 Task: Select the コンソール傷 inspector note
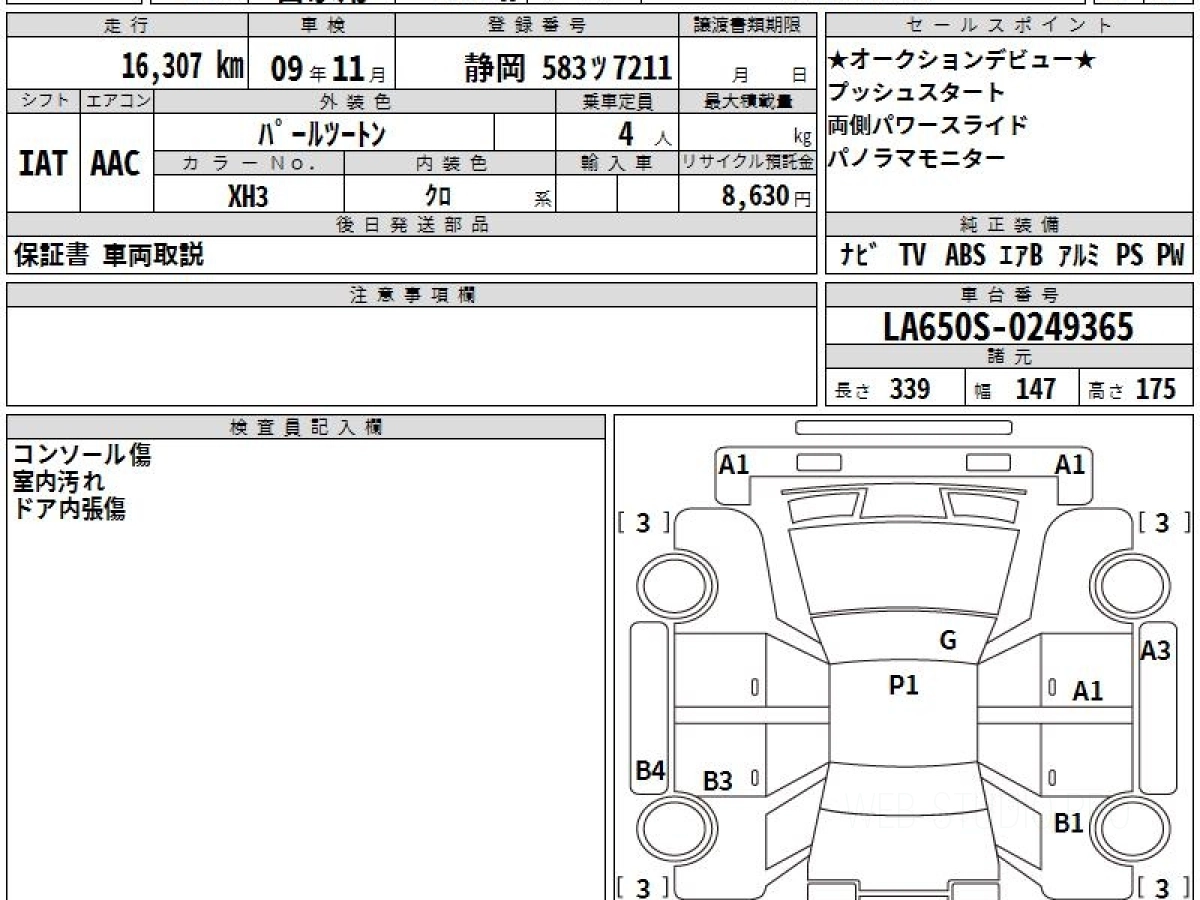(83, 455)
